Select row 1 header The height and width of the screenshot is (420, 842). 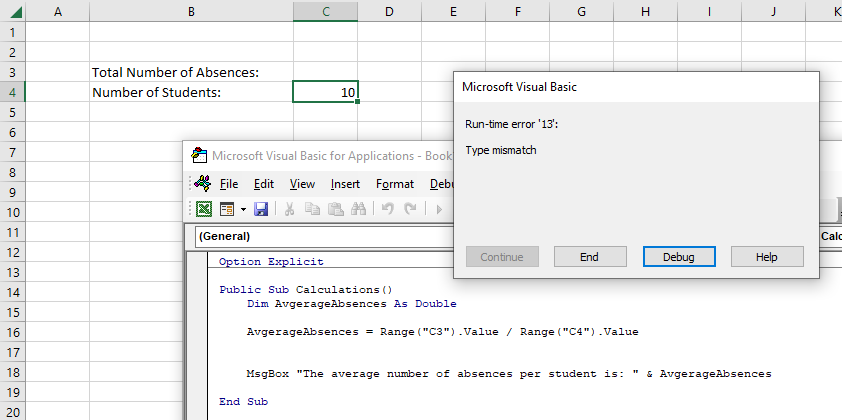[x=13, y=32]
